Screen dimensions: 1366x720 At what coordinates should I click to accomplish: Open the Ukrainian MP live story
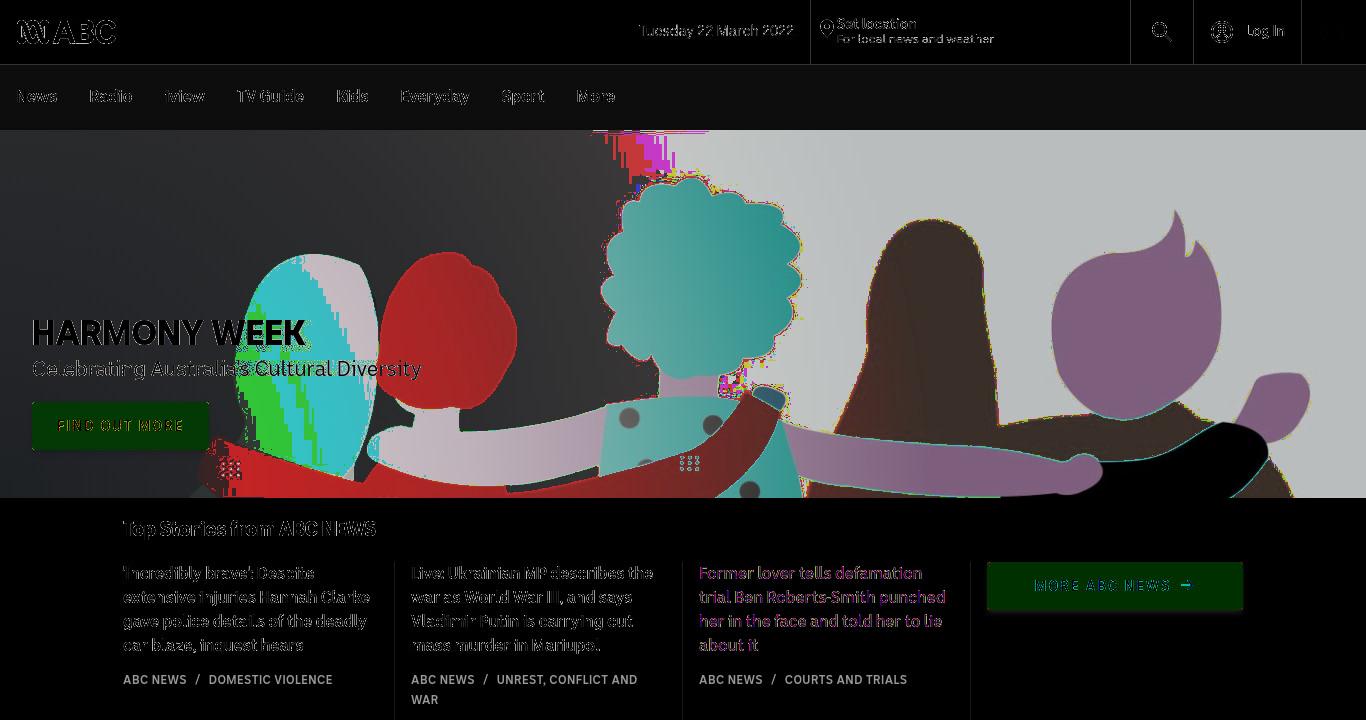coord(532,609)
